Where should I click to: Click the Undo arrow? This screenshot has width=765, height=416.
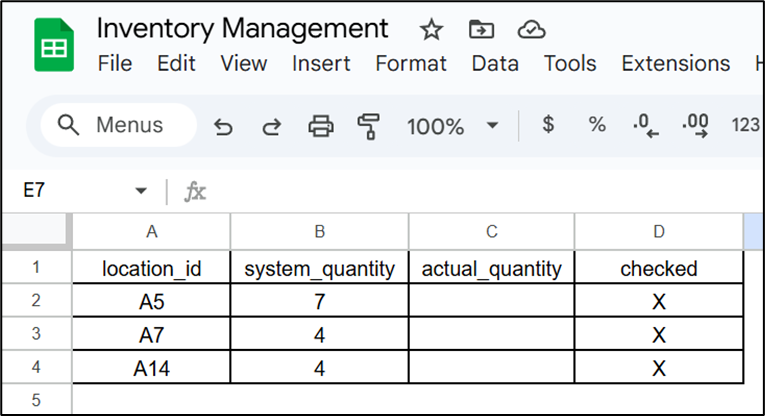[x=224, y=126]
